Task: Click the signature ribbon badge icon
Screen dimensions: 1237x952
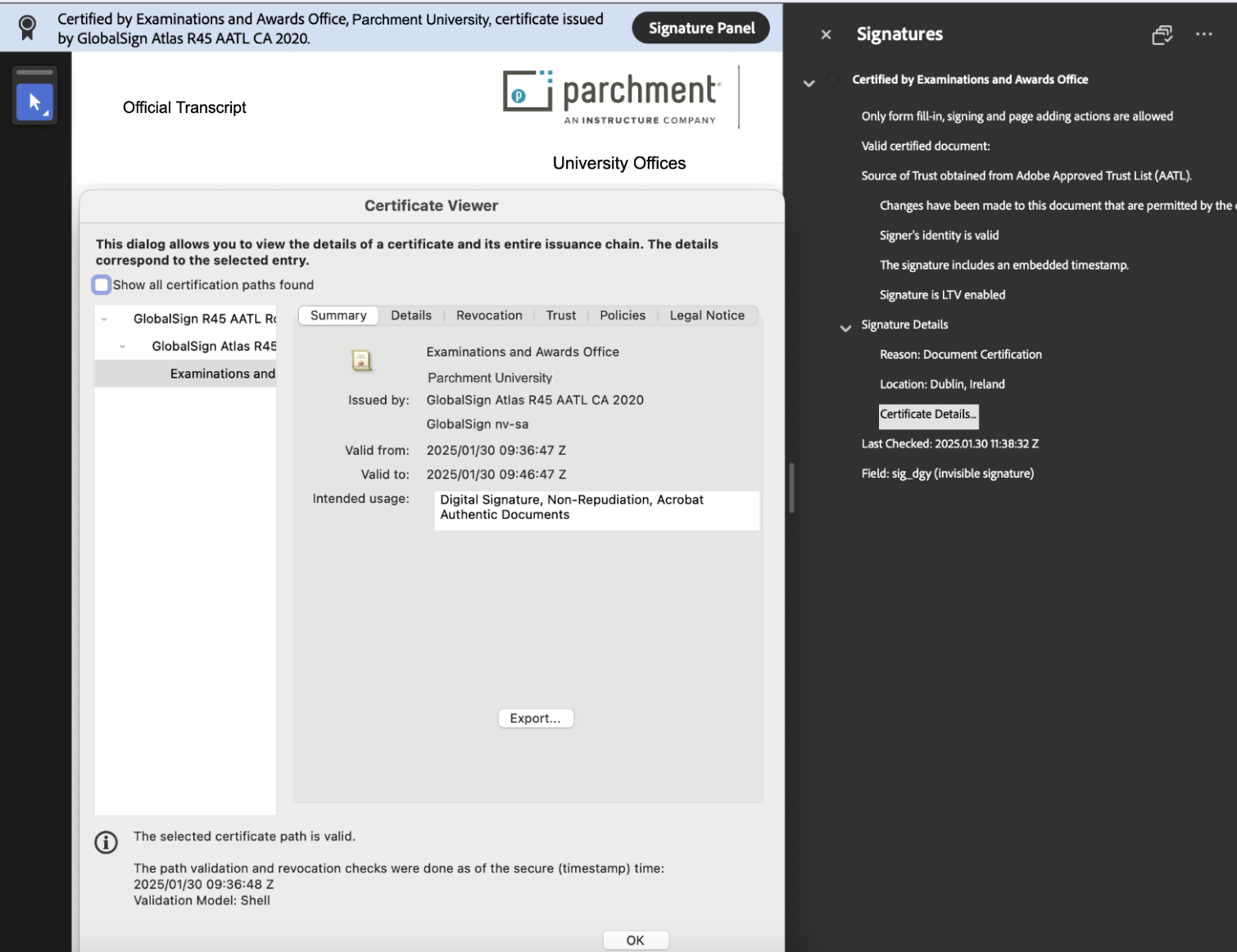Action: pyautogui.click(x=26, y=26)
